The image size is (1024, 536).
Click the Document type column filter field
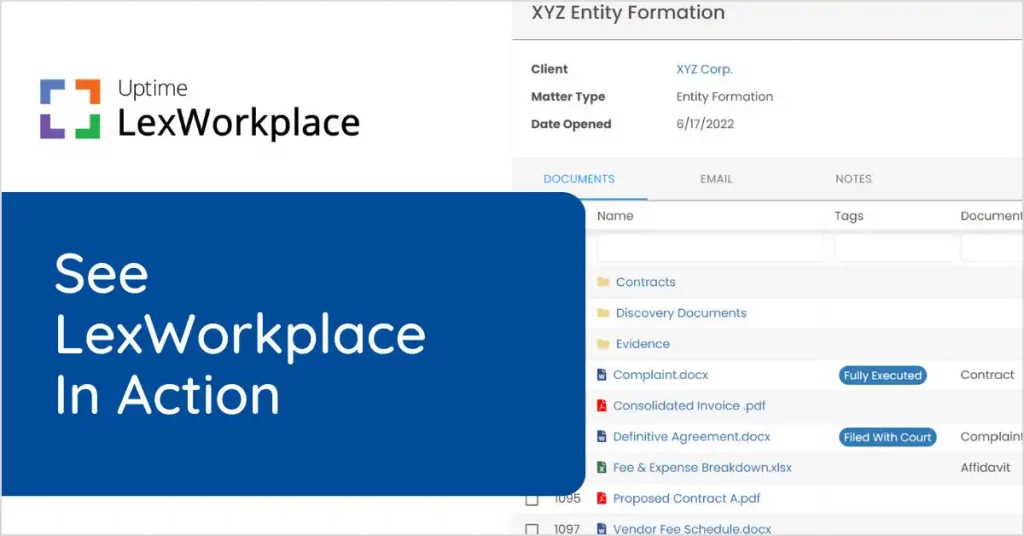pos(992,249)
